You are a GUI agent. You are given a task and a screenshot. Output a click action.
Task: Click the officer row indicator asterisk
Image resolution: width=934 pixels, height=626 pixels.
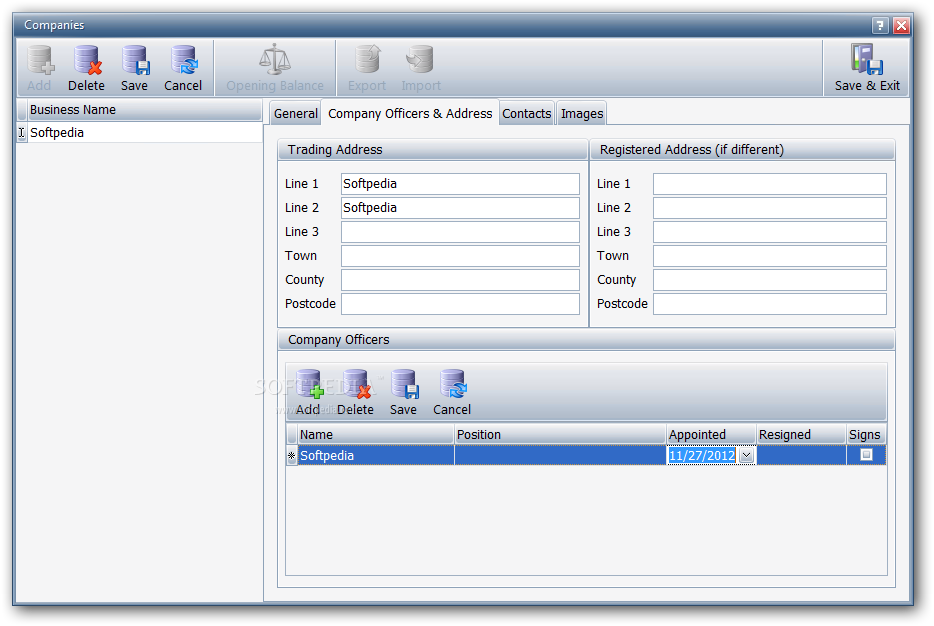point(291,456)
